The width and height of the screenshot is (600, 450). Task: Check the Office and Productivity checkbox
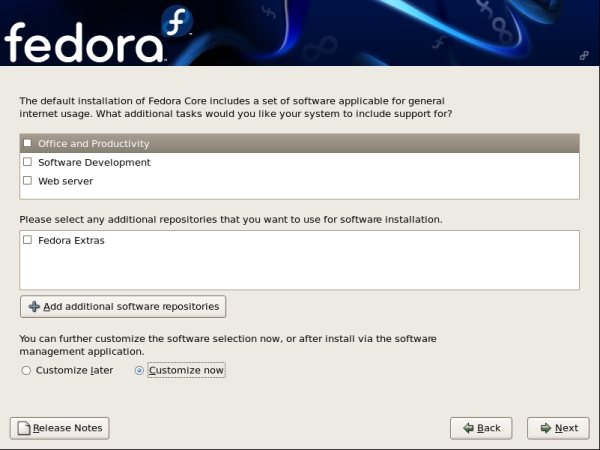point(27,143)
